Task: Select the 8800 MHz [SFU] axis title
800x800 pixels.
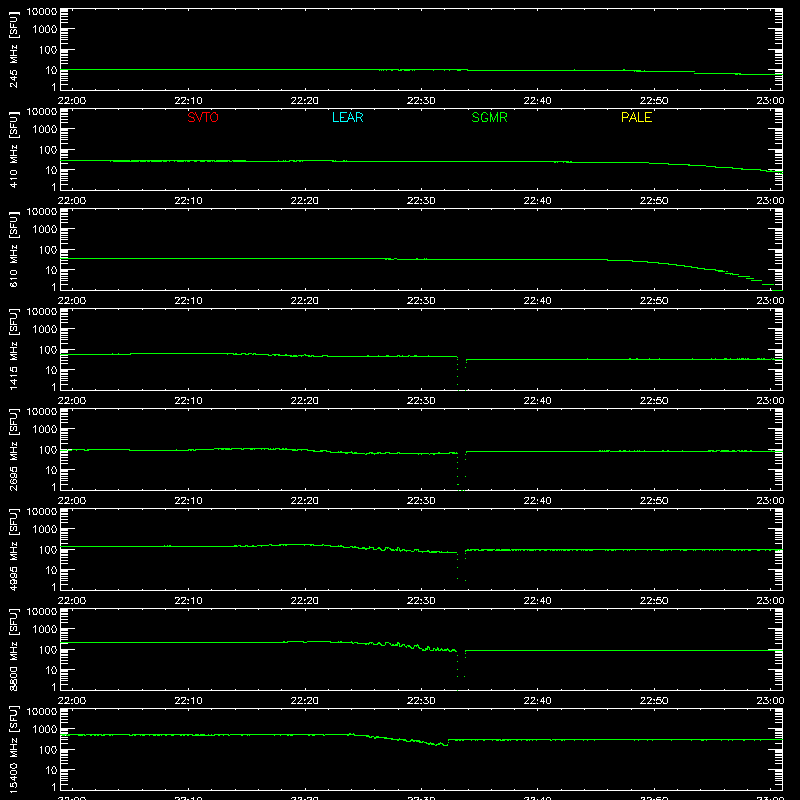Action: tap(13, 649)
